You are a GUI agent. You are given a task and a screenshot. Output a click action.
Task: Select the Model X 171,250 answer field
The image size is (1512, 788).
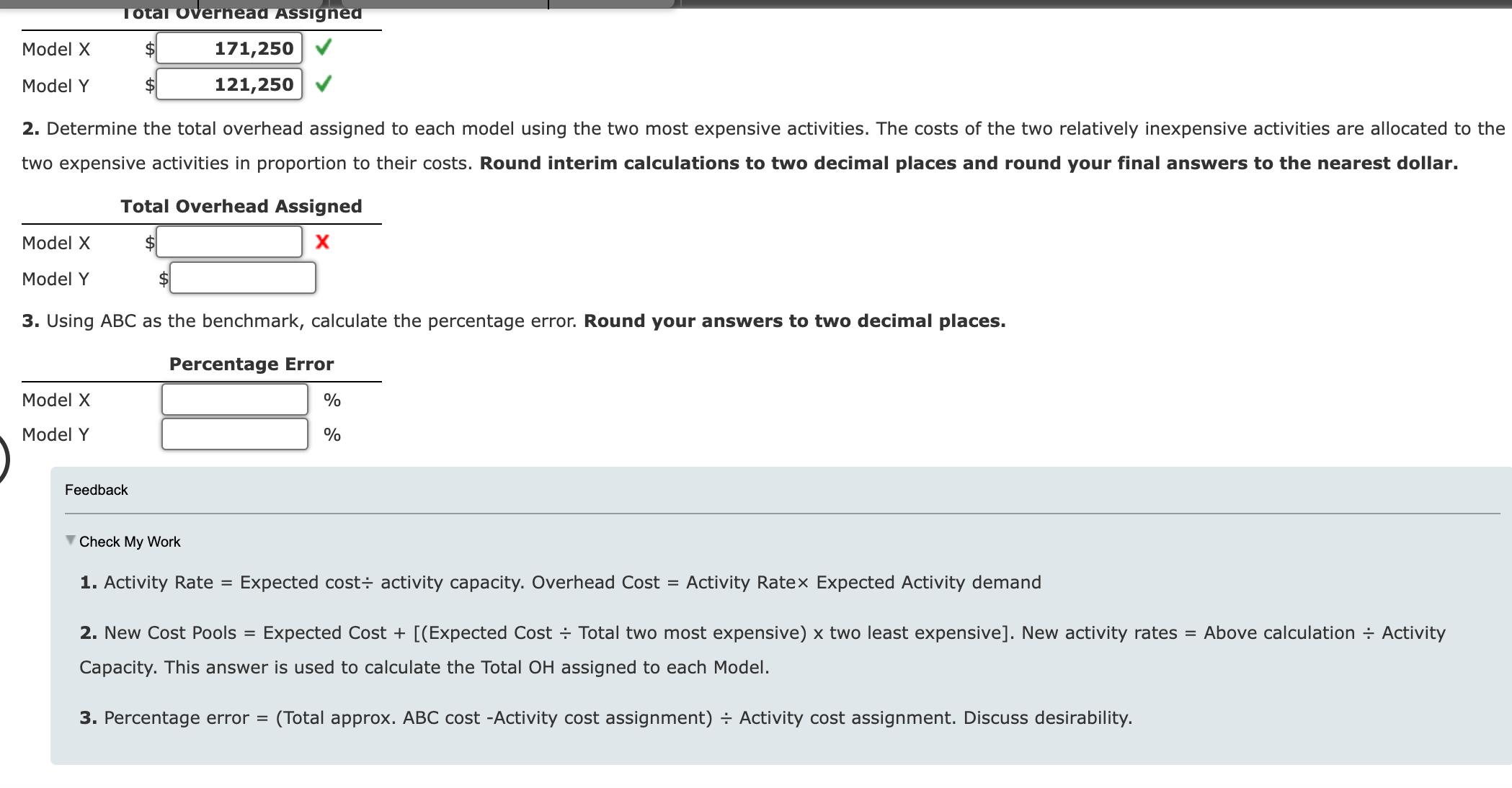point(231,48)
